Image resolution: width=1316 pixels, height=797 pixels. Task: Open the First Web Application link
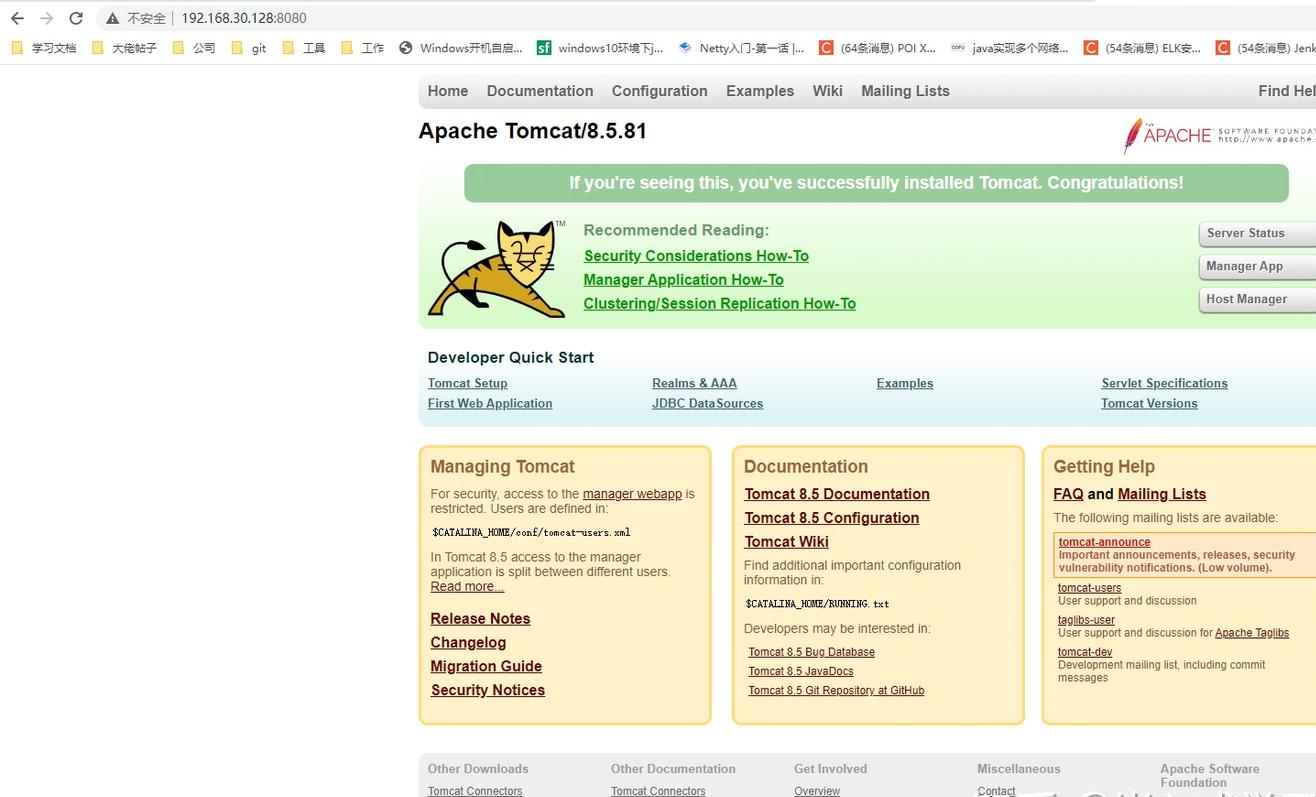pyautogui.click(x=490, y=403)
